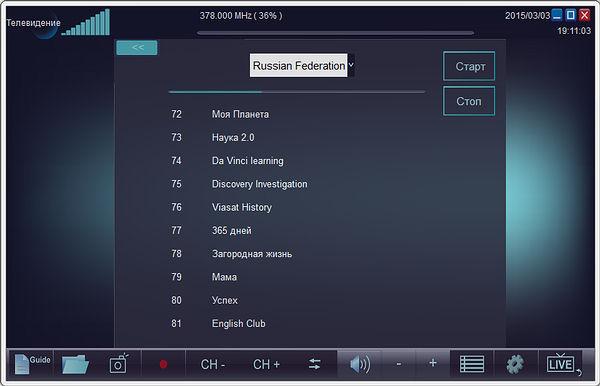Open settings with the gear icon
The height and width of the screenshot is (386, 600).
[515, 364]
